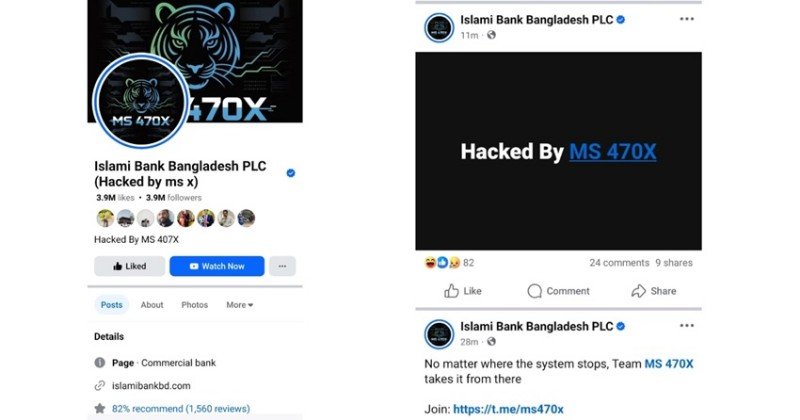
Task: Click the Like thumbs-up icon under post
Action: (452, 291)
